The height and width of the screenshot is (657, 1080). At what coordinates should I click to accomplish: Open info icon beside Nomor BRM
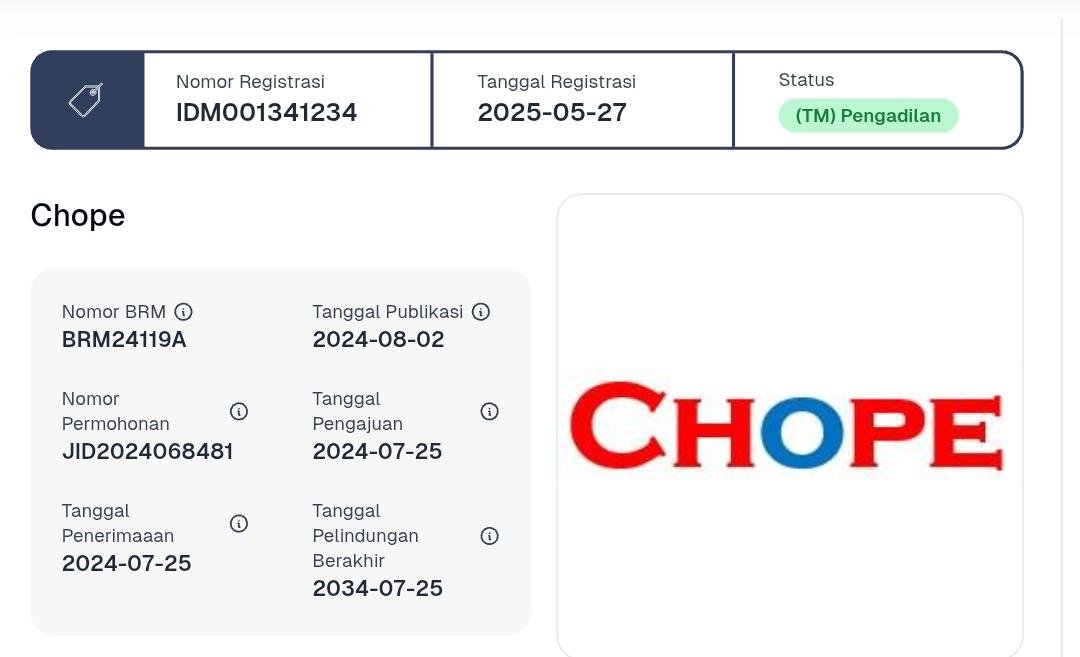(183, 312)
